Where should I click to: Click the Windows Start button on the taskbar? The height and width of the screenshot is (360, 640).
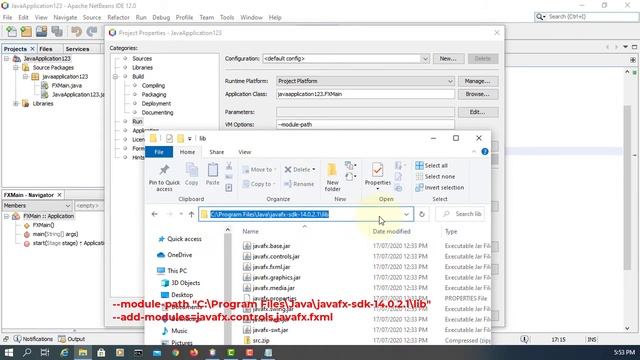(8, 352)
